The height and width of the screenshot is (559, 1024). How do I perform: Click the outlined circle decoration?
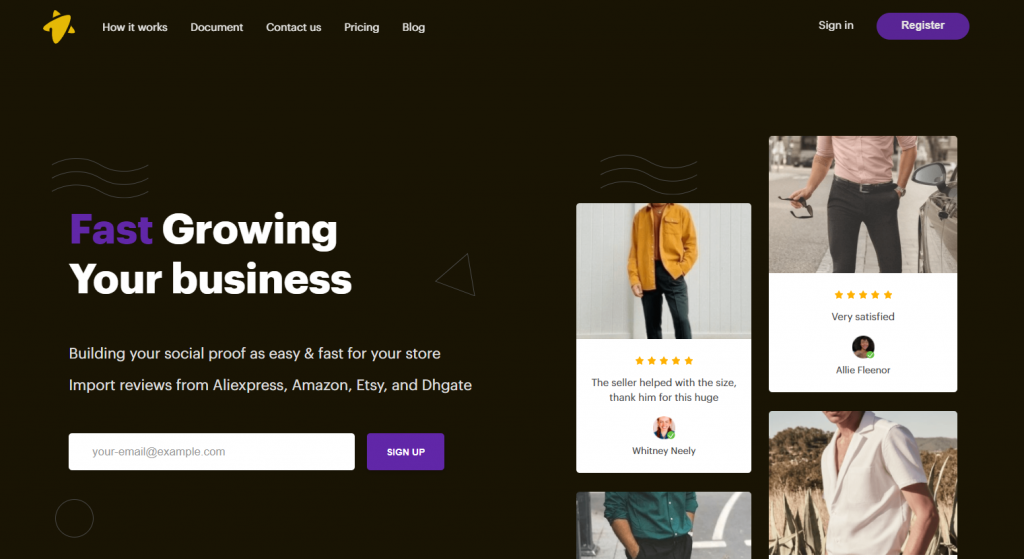pos(74,519)
